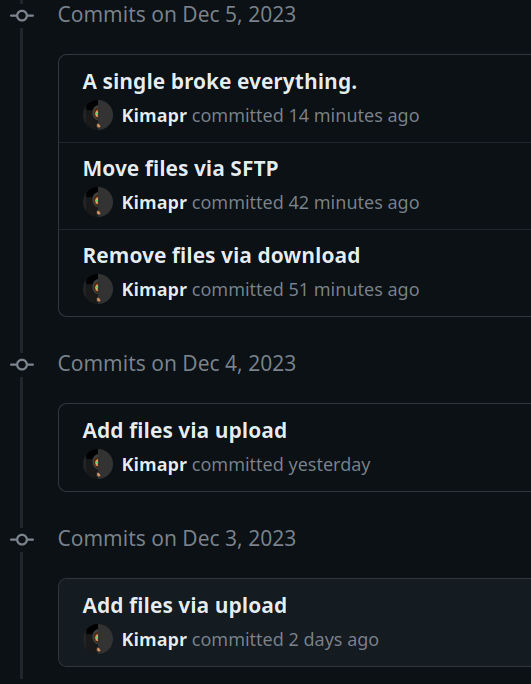Open the Dec 4 "Add files via upload" commit
531x684 pixels.
click(185, 431)
